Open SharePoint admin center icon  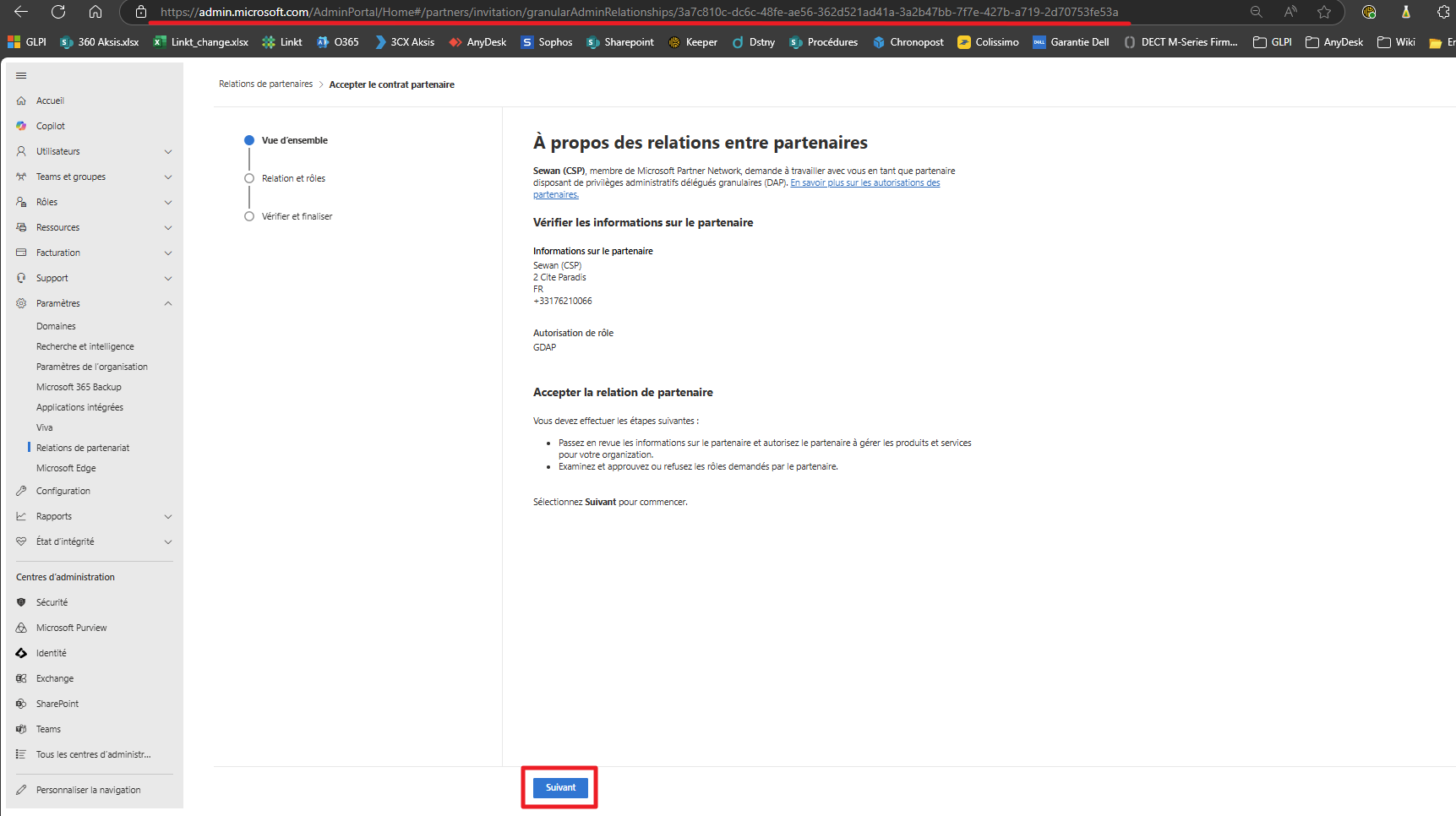point(21,704)
